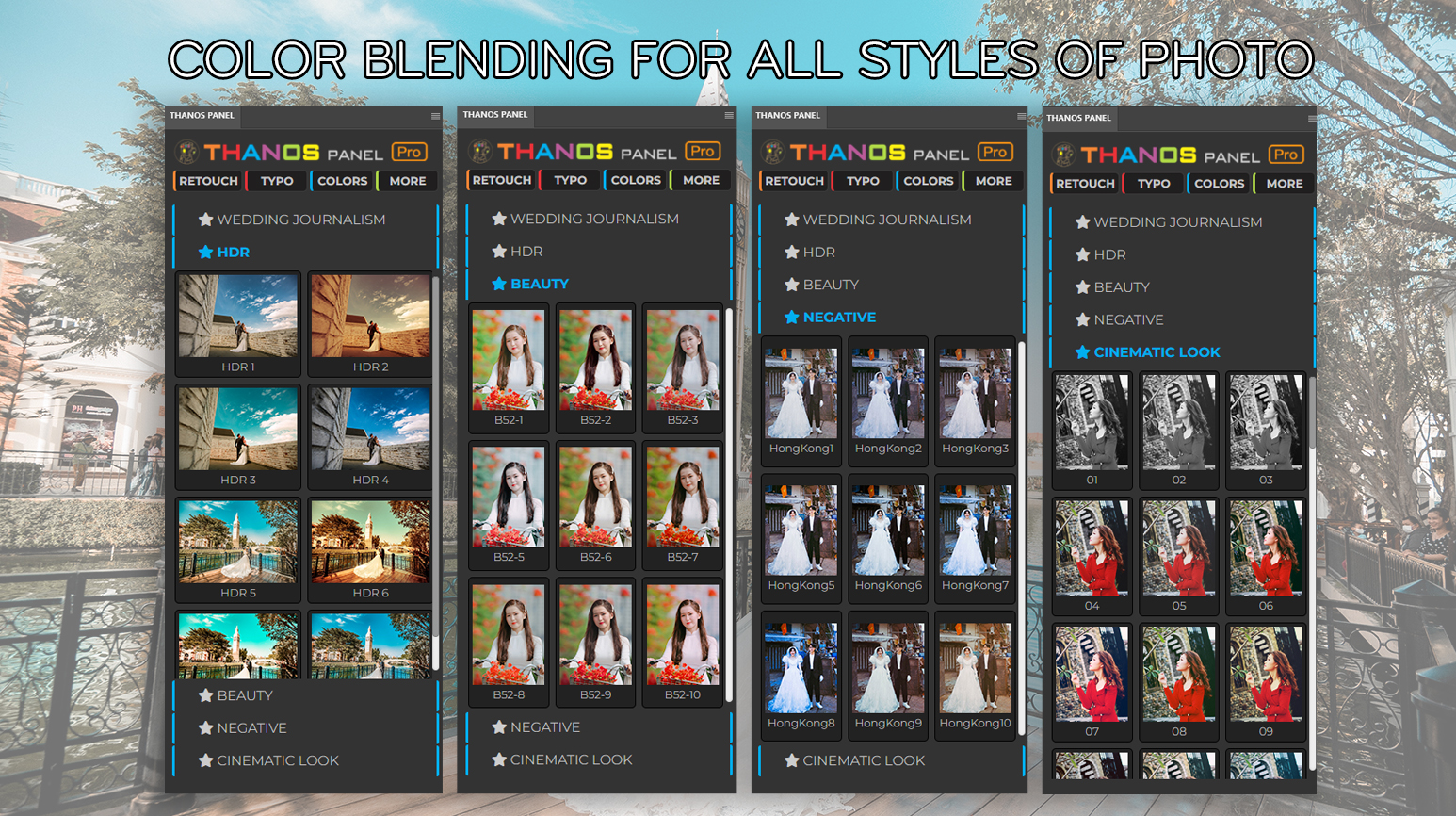Apply the HongKong3 negative preset
Image resolution: width=1456 pixels, height=816 pixels.
(976, 401)
